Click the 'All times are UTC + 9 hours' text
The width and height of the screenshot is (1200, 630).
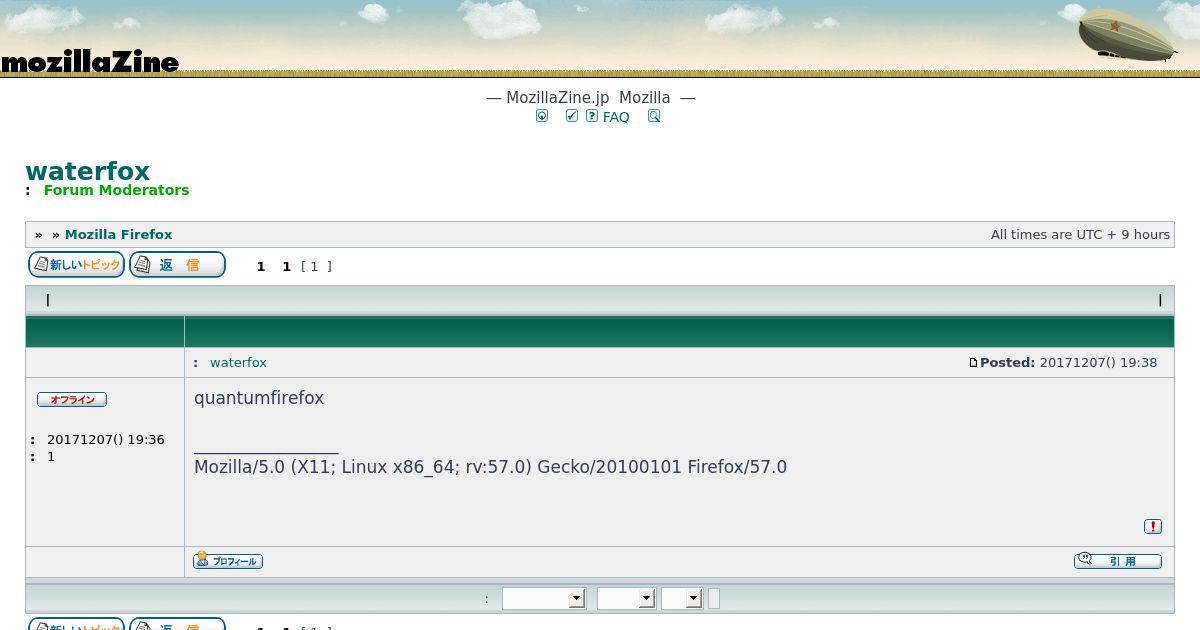click(1080, 234)
